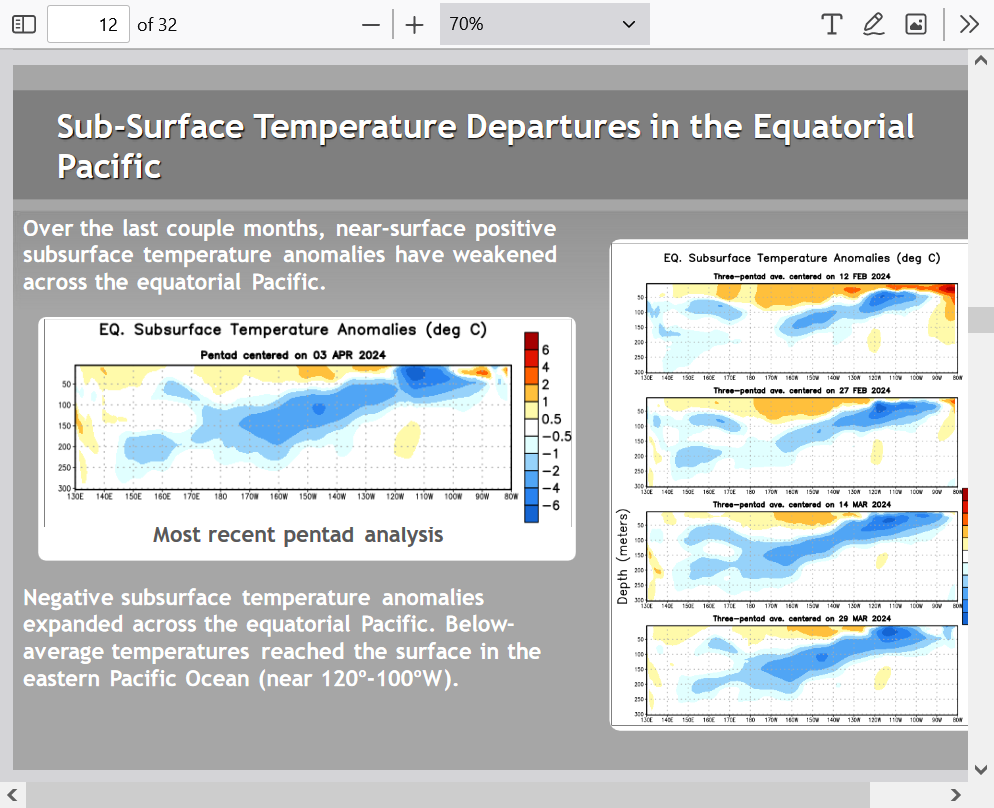The width and height of the screenshot is (994, 808).
Task: Zoom out with the minus button
Action: (371, 25)
